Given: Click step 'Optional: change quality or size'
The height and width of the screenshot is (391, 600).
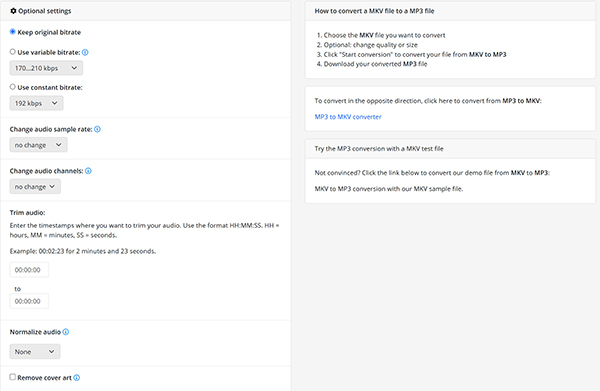Looking at the screenshot, I should (x=370, y=45).
